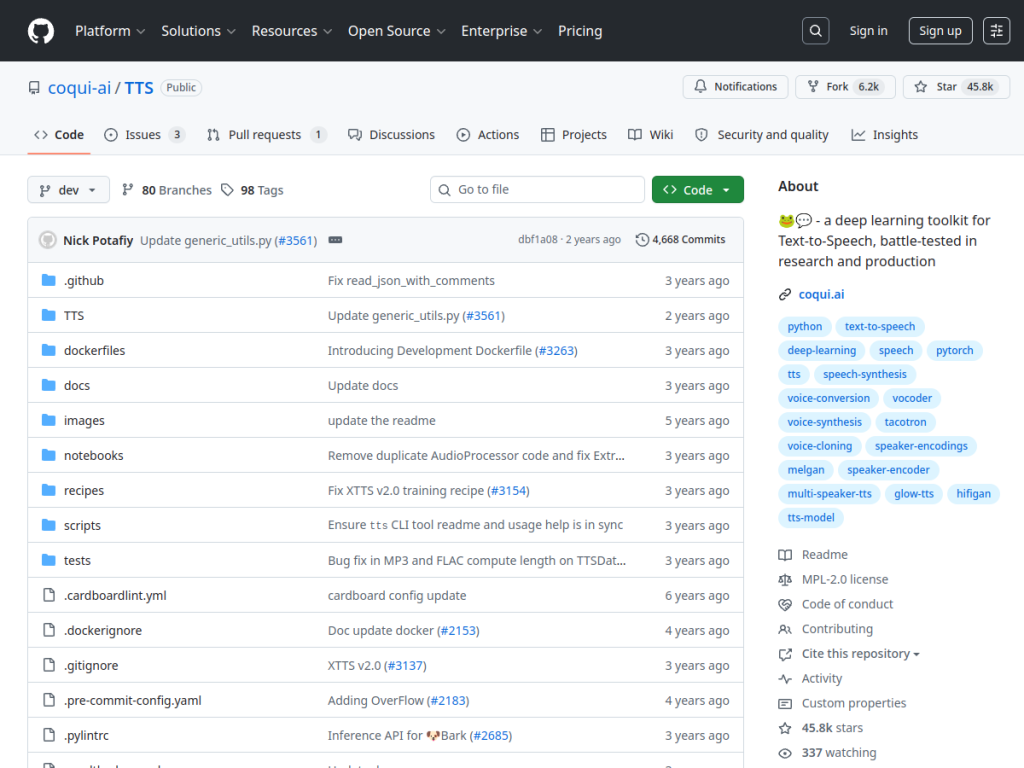Expand the Resources menu
Screen dimensions: 1024x768
click(291, 31)
